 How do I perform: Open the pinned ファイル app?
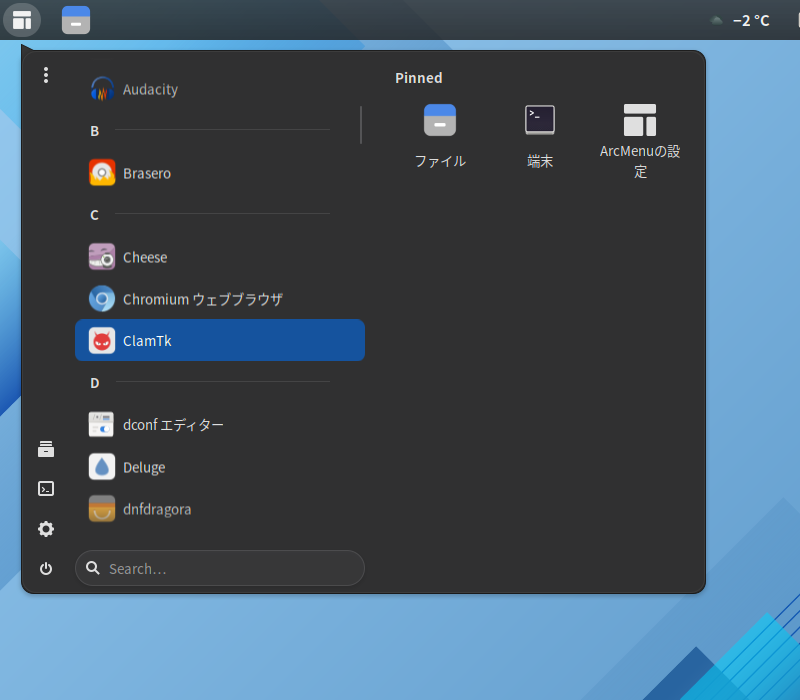[x=440, y=136]
